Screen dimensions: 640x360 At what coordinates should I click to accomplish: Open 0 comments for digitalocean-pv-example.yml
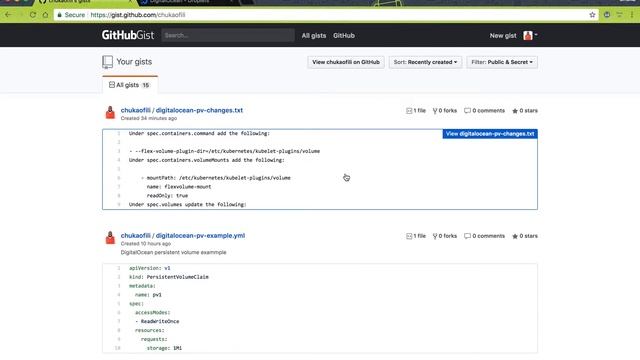coord(484,236)
